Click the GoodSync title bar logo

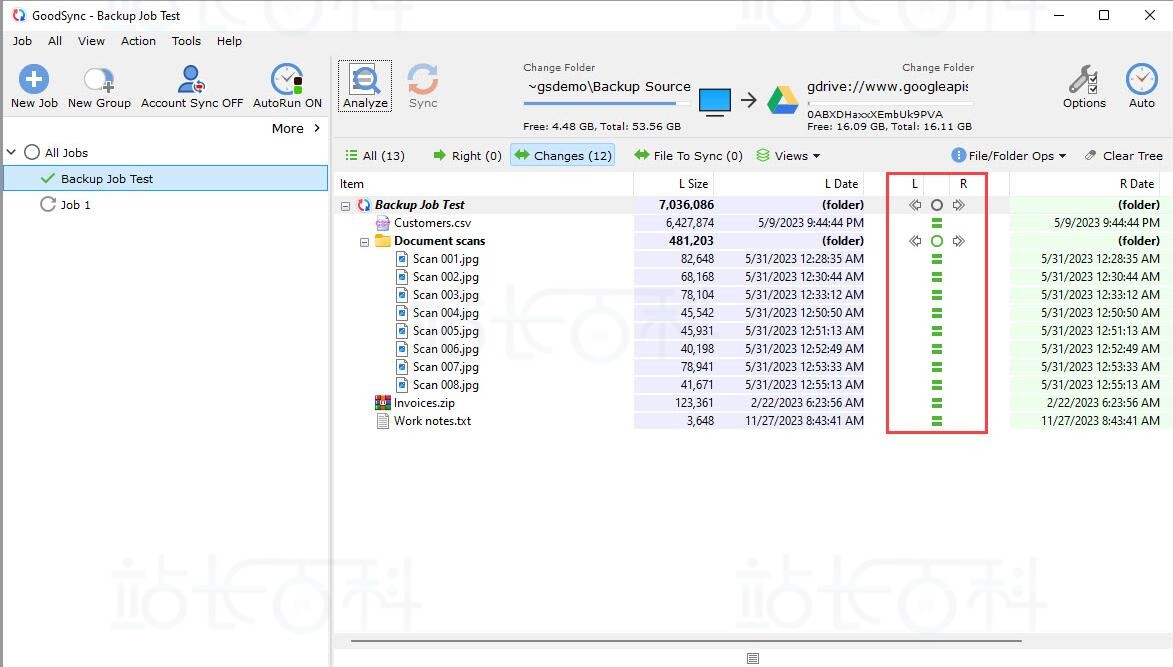[18, 15]
